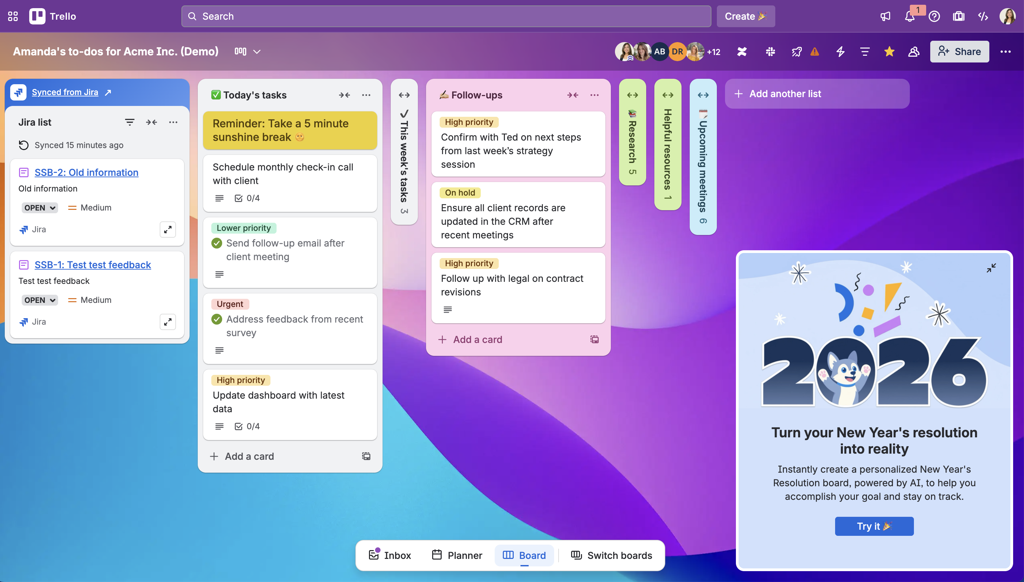The width and height of the screenshot is (1024, 582).
Task: Open the help question mark icon
Action: (935, 16)
